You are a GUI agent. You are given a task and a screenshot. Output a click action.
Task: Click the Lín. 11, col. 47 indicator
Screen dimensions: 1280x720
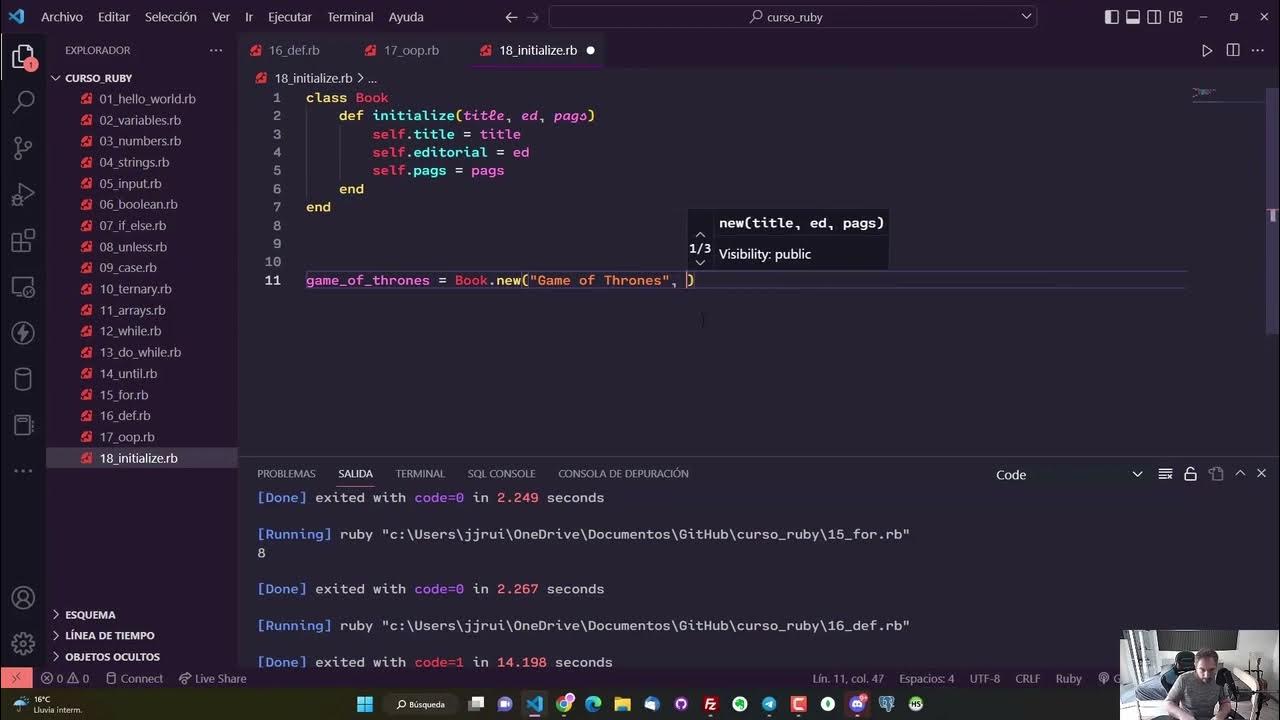tap(848, 679)
